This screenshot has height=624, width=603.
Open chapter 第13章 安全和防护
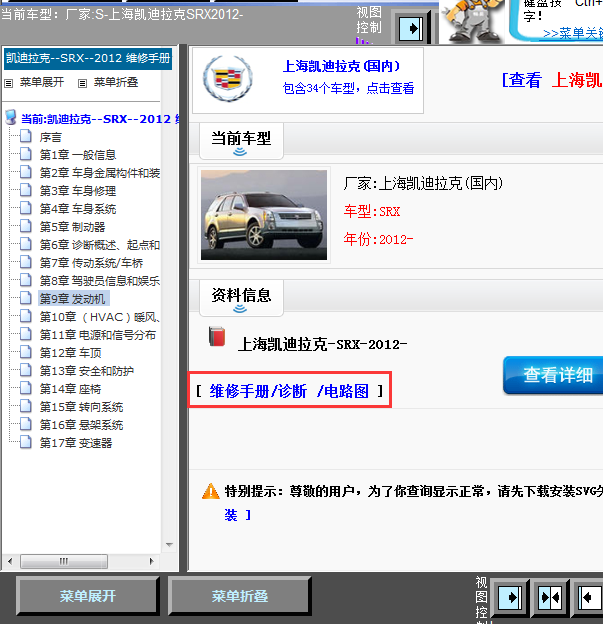click(x=86, y=371)
